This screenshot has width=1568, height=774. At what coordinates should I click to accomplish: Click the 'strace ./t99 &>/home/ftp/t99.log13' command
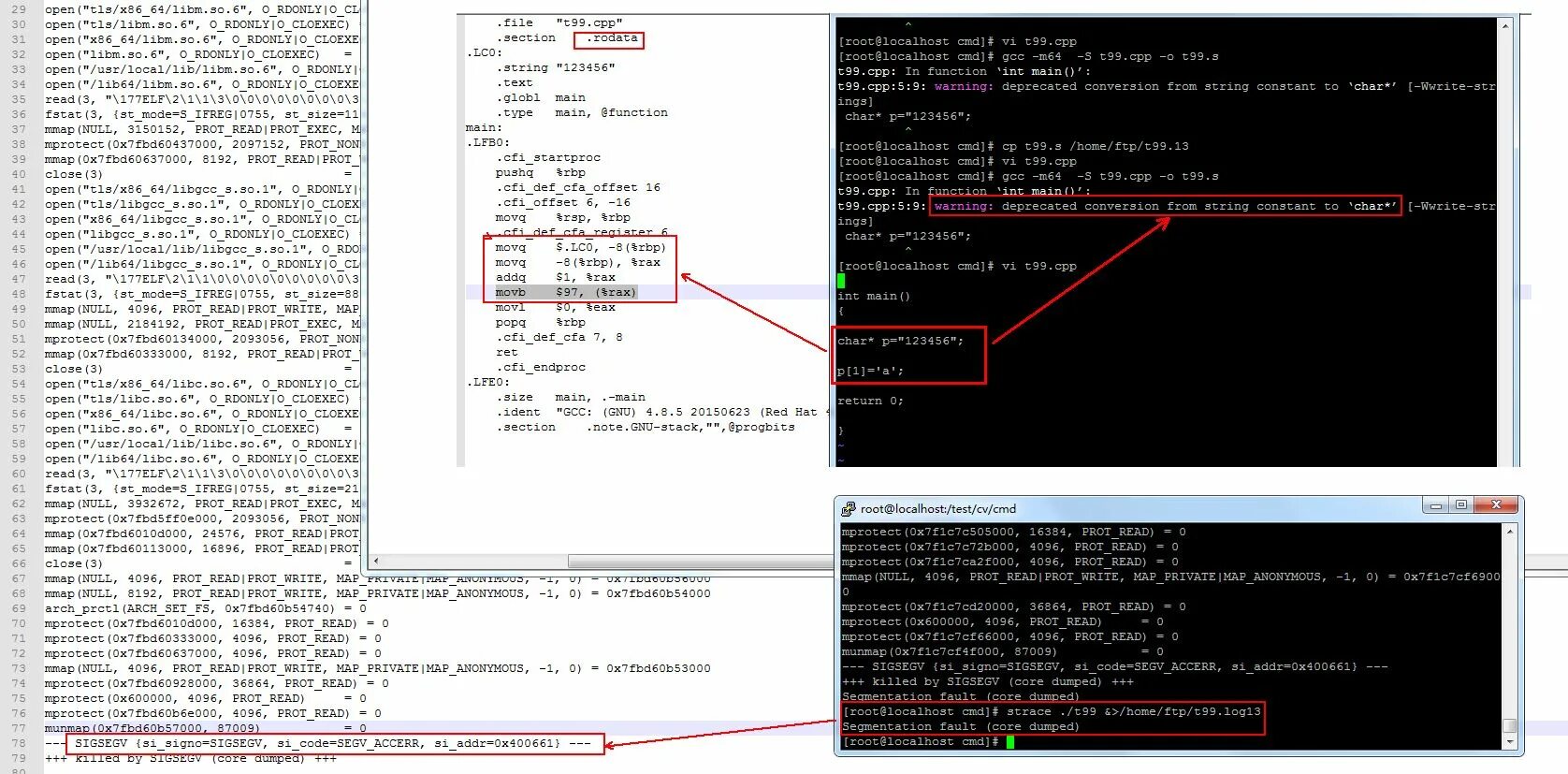[1134, 711]
